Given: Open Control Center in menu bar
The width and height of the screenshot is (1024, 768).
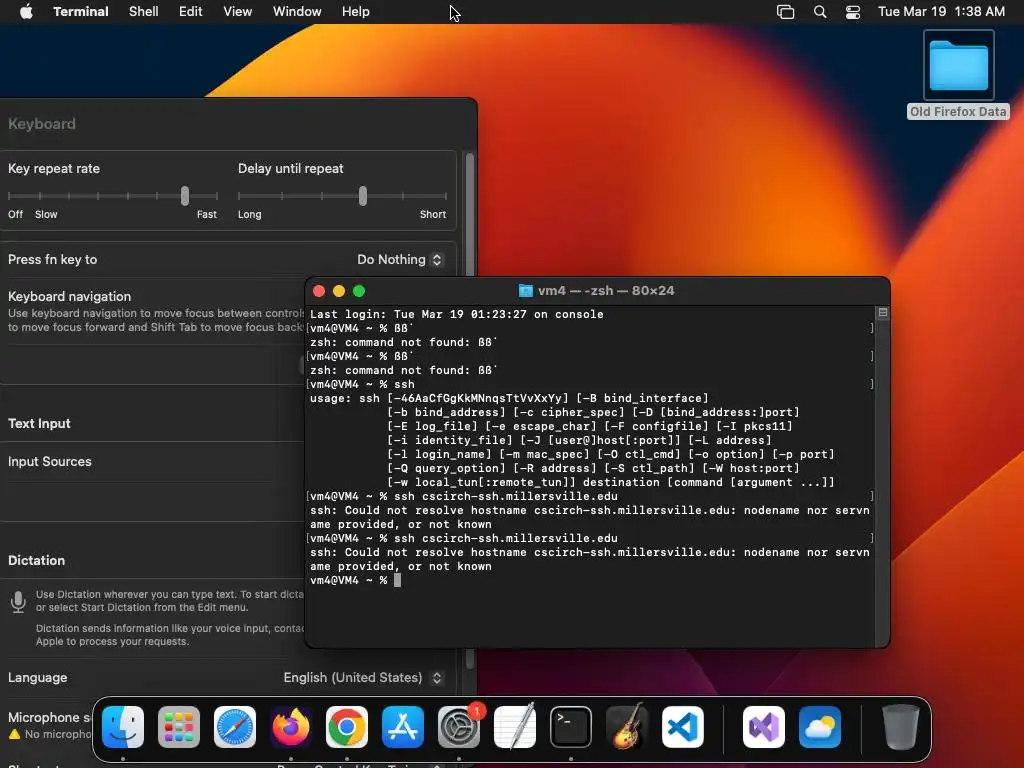Looking at the screenshot, I should [x=853, y=12].
